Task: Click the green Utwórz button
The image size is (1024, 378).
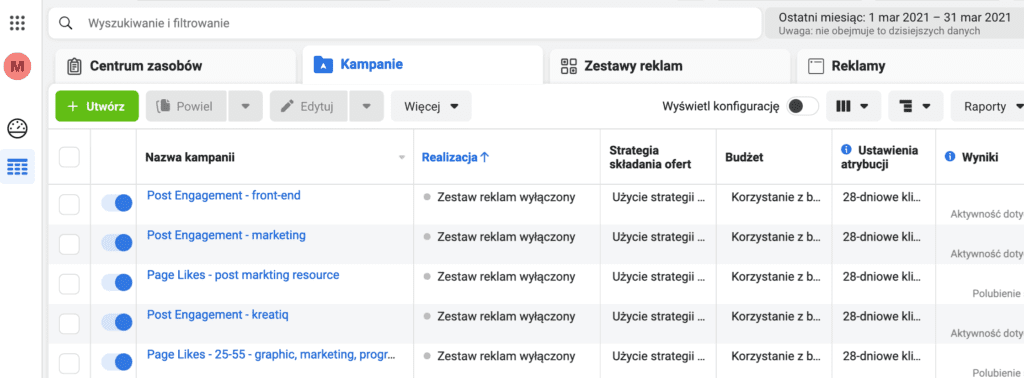Action: click(x=97, y=106)
